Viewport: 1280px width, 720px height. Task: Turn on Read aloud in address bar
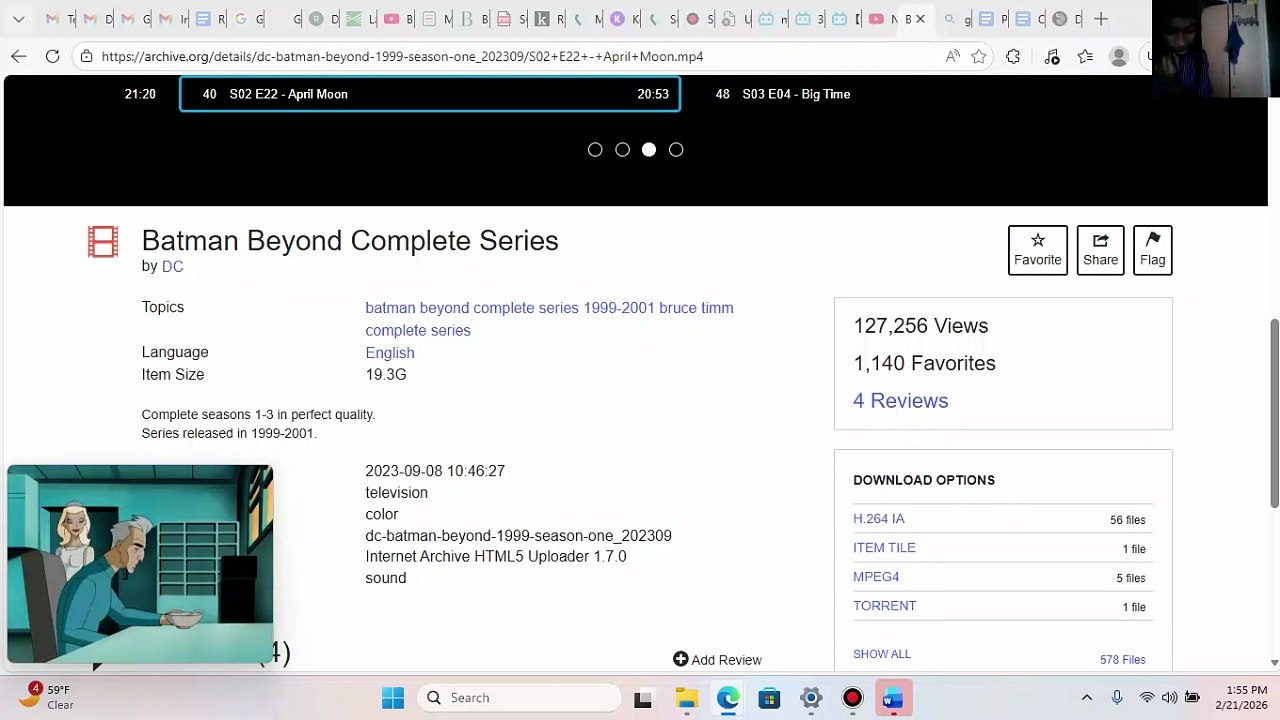point(952,57)
